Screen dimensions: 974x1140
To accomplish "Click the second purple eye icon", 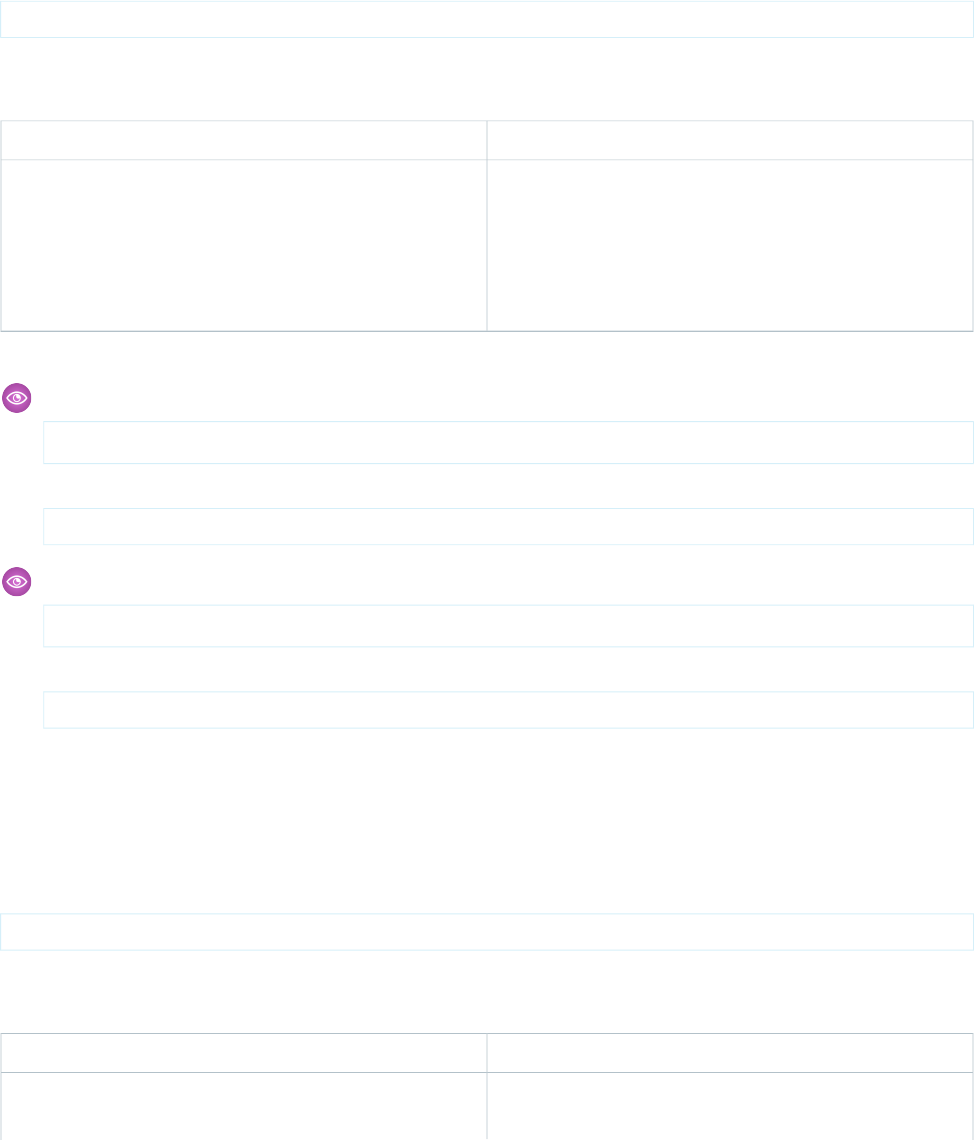I will point(17,582).
